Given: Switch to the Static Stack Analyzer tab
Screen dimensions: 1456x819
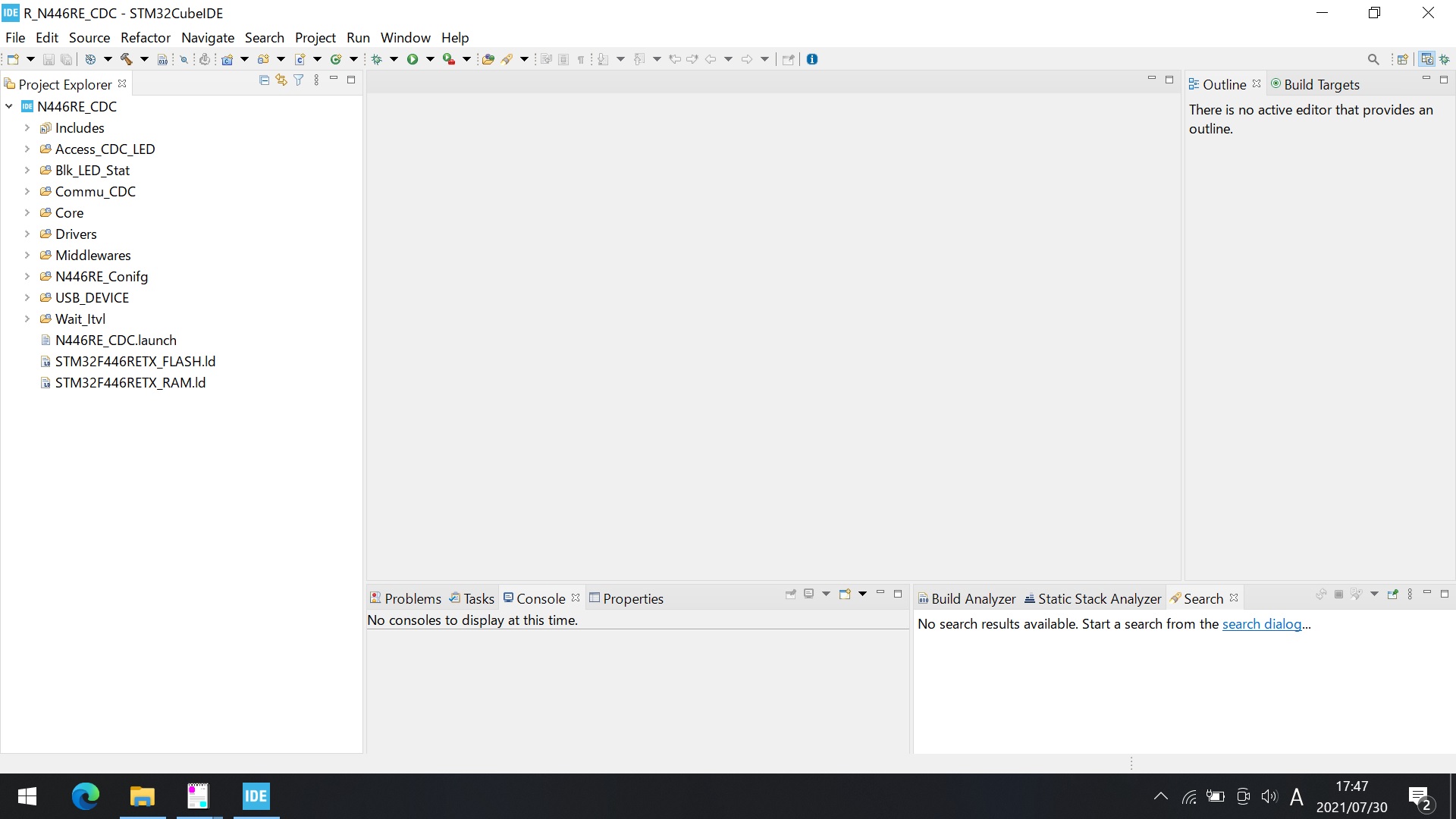Looking at the screenshot, I should pos(1093,598).
